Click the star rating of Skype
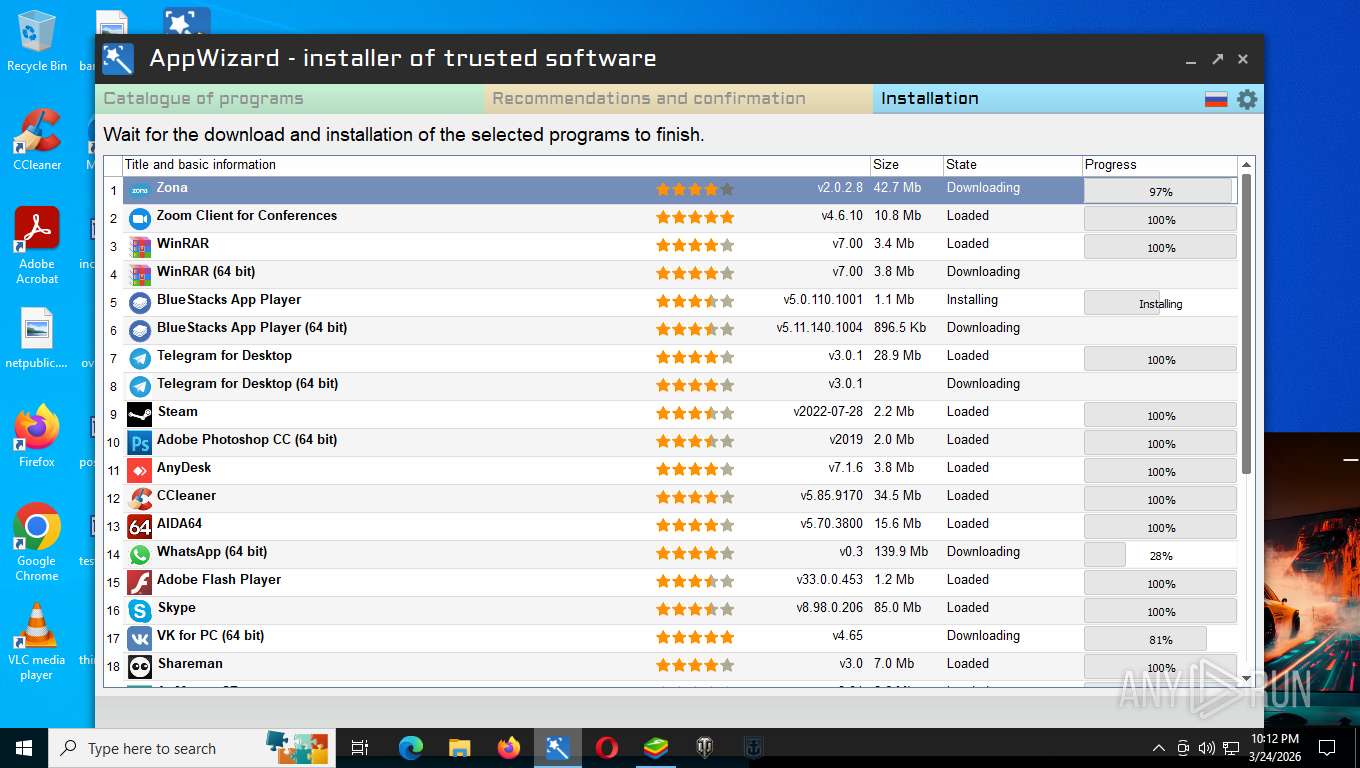 click(x=695, y=609)
